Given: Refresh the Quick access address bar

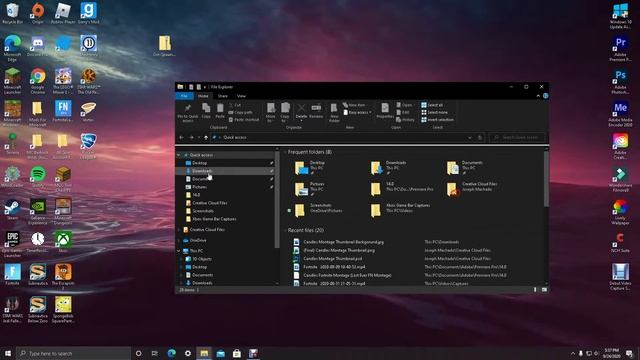Looking at the screenshot, I should coord(480,138).
